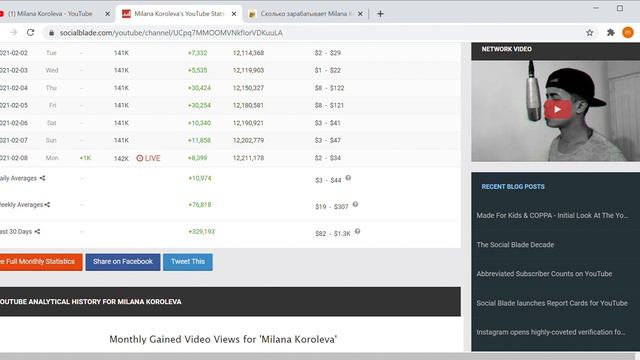Open help icon beside $19 - $307
Viewport: 640px width, 360px height.
click(x=355, y=204)
